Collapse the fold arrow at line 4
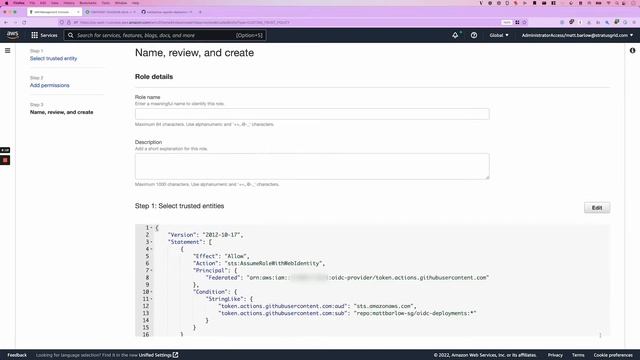 [x=151, y=249]
